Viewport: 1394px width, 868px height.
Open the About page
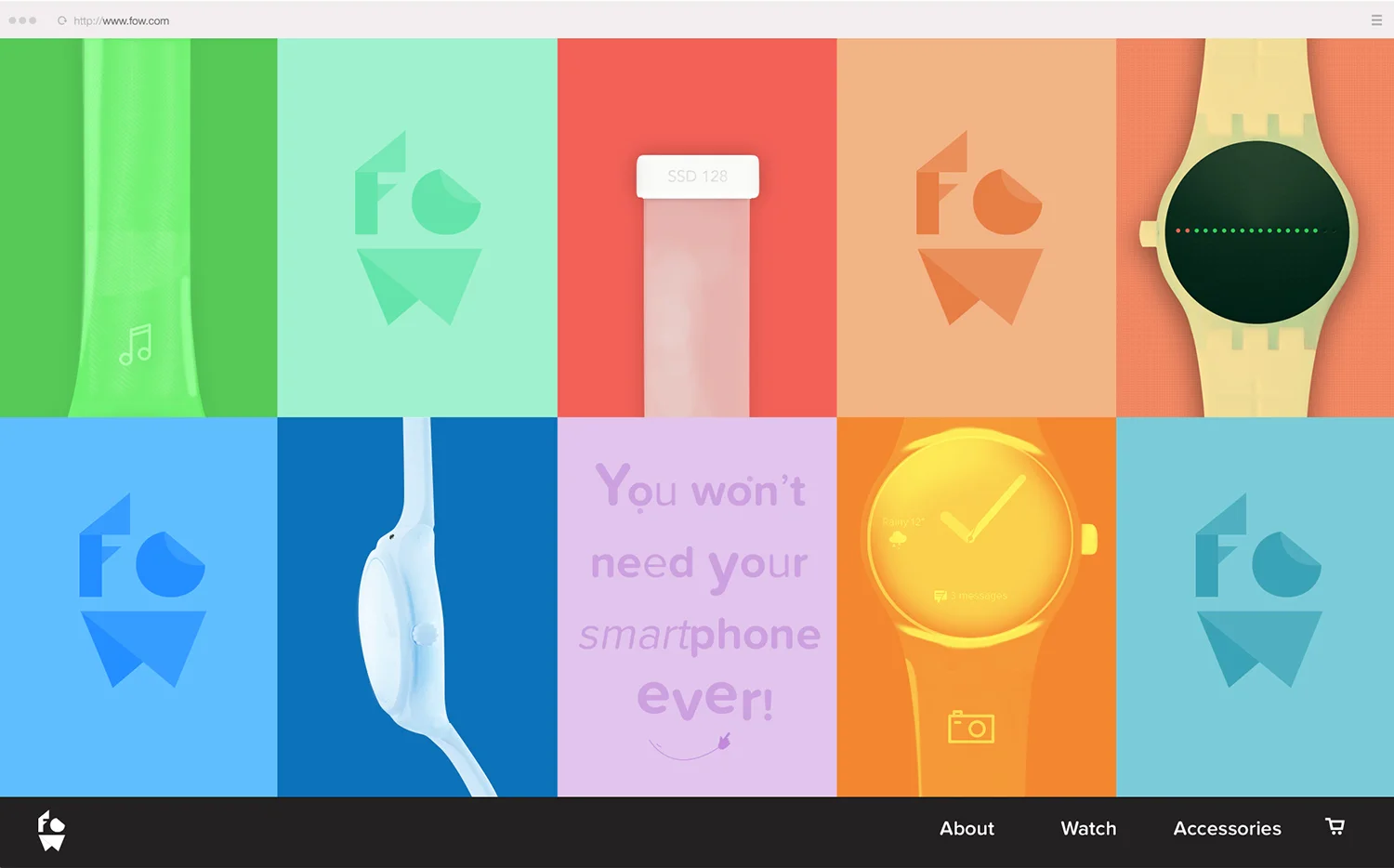tap(967, 828)
